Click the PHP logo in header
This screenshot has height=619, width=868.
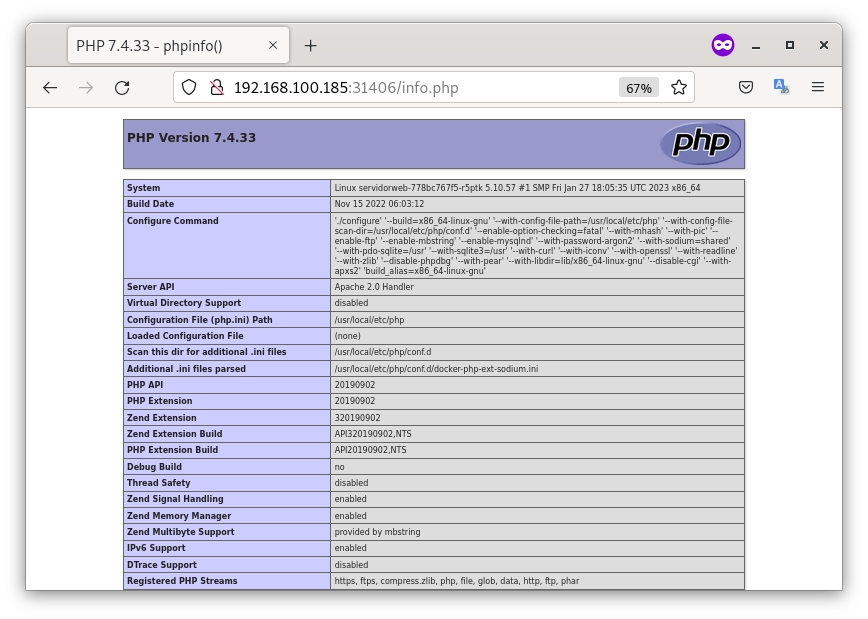(701, 143)
